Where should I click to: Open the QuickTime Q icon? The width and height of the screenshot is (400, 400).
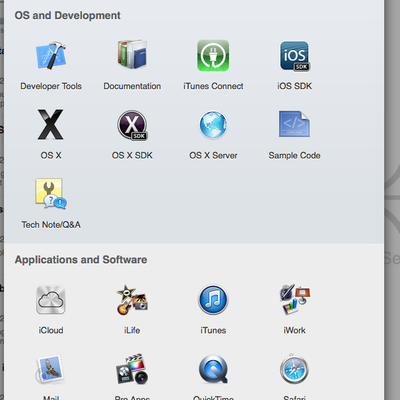(x=213, y=369)
